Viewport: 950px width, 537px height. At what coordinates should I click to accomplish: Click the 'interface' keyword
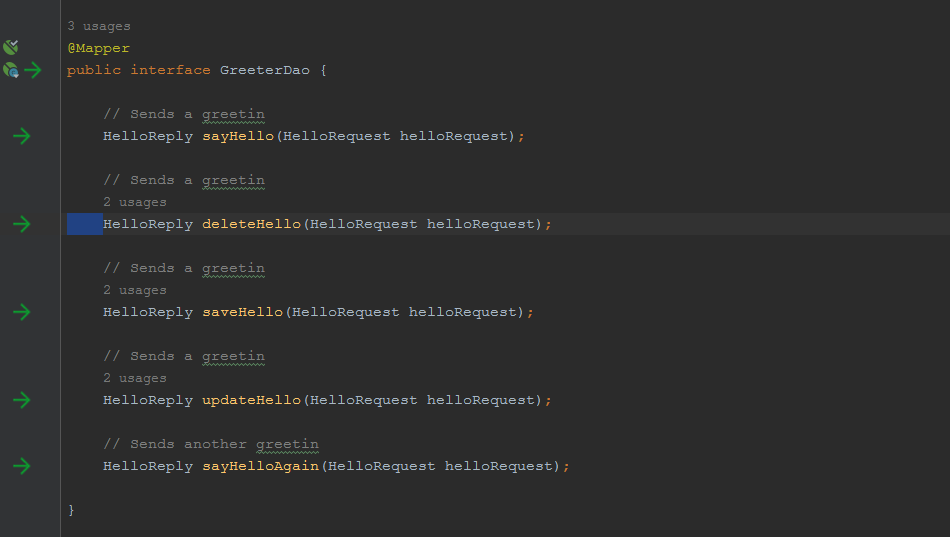point(170,70)
